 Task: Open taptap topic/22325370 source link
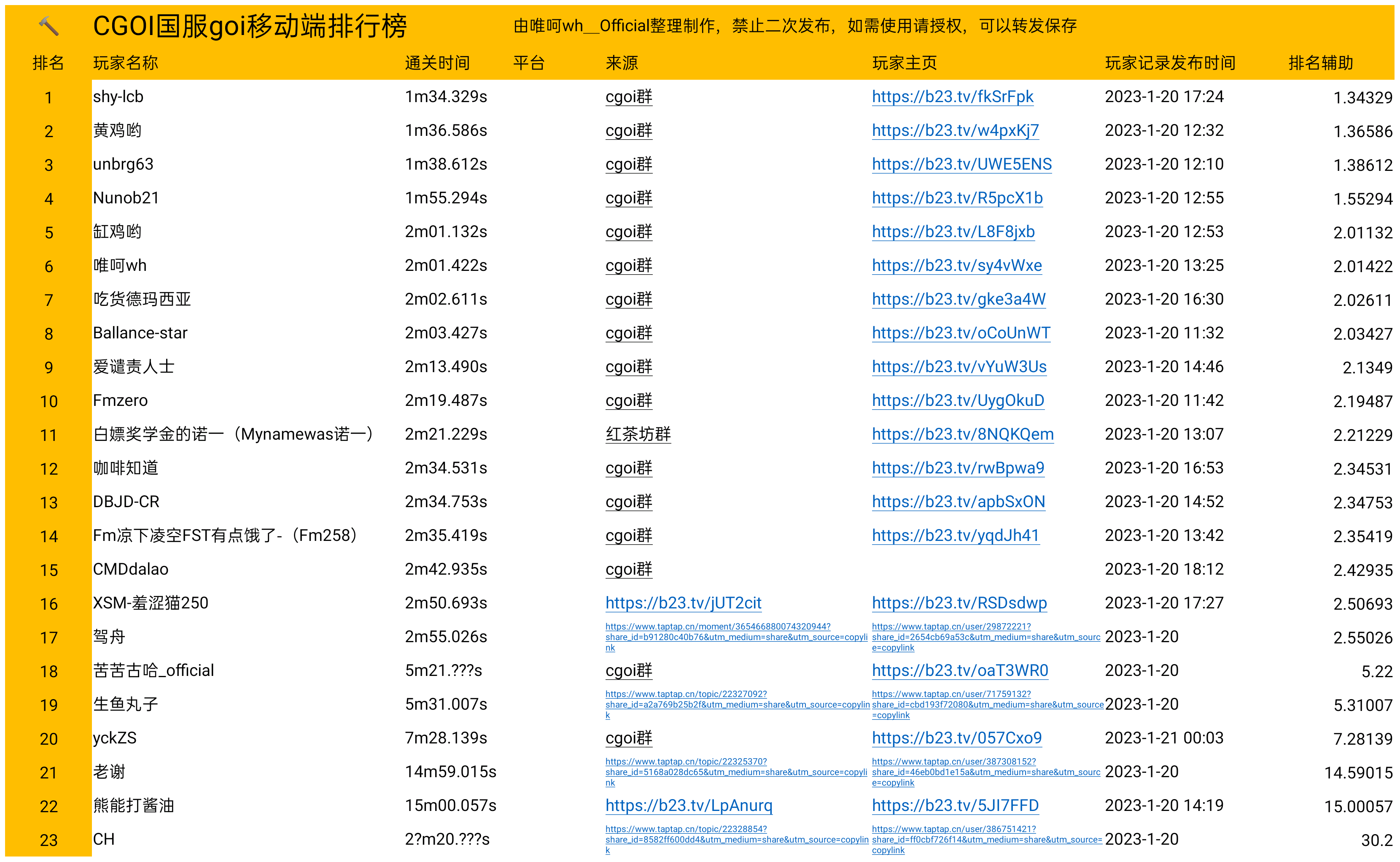click(x=736, y=772)
